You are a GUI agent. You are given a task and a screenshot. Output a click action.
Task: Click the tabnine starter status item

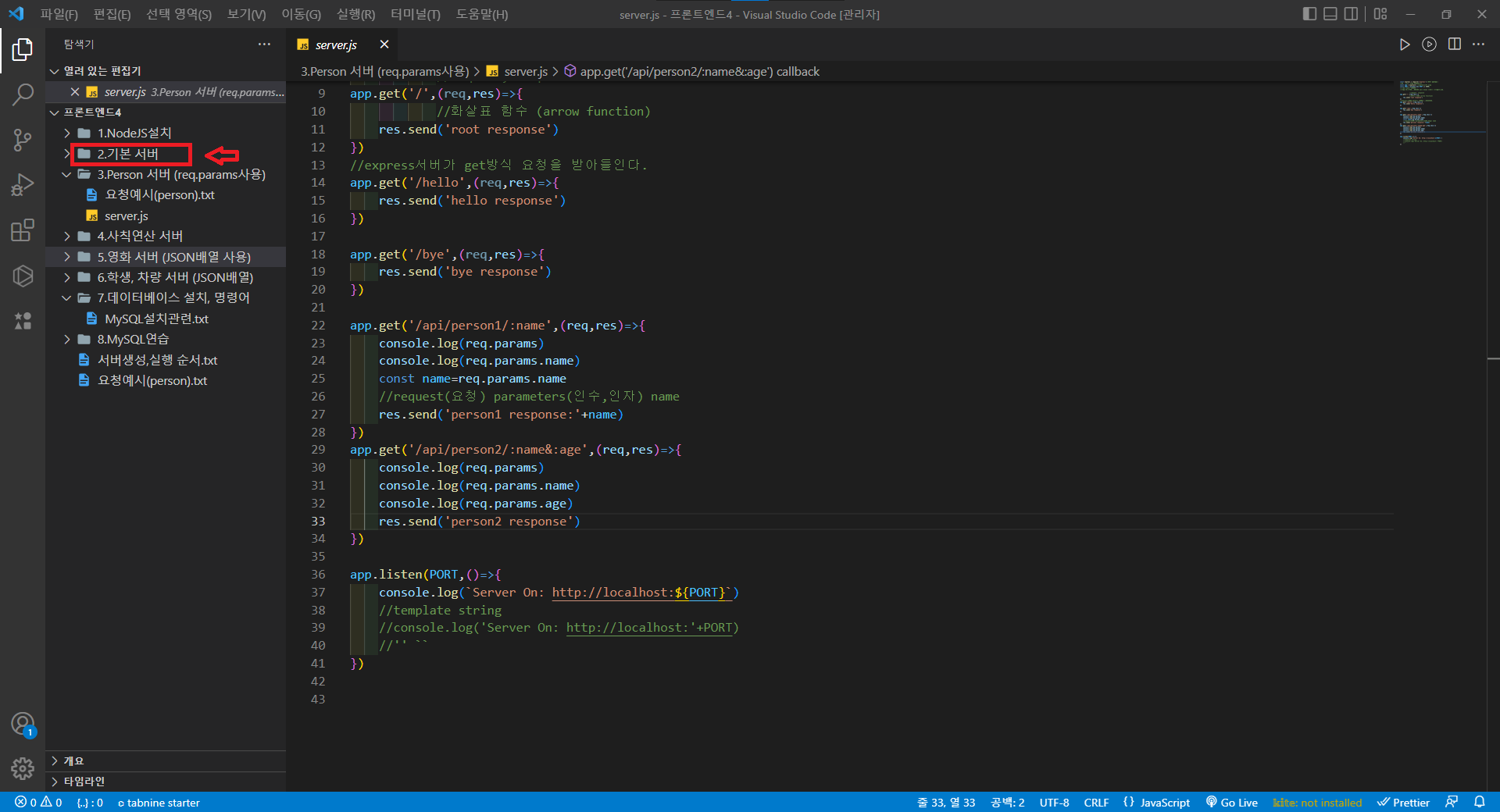tap(159, 803)
